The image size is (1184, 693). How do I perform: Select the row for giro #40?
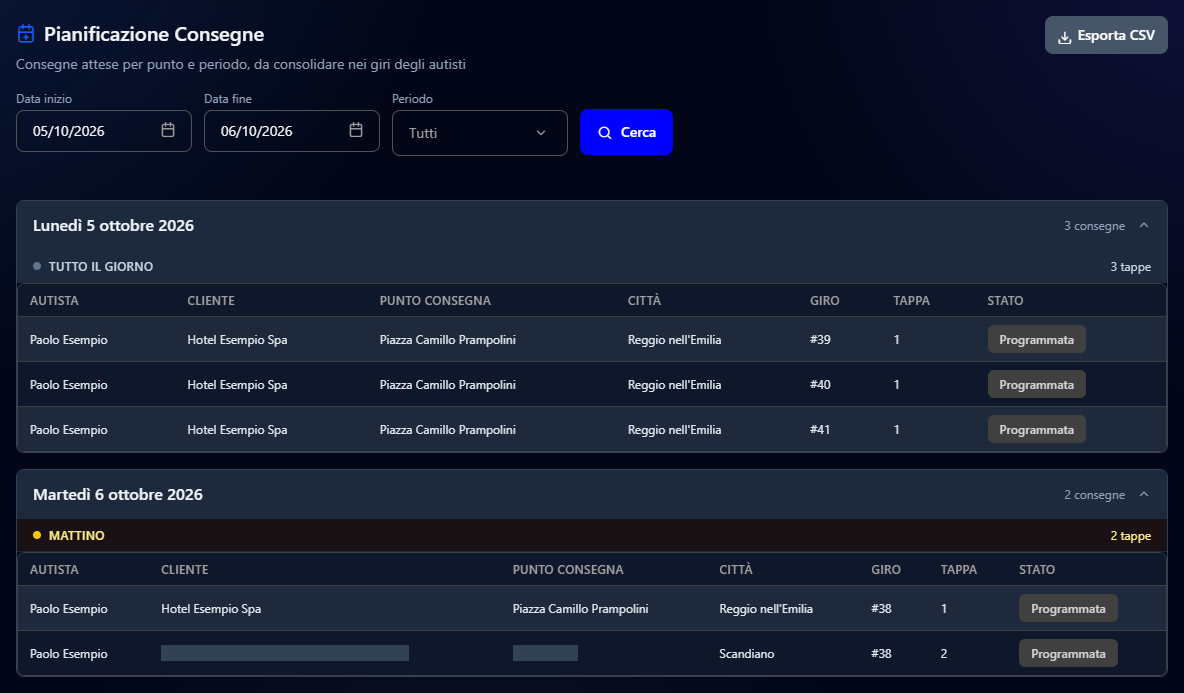592,384
